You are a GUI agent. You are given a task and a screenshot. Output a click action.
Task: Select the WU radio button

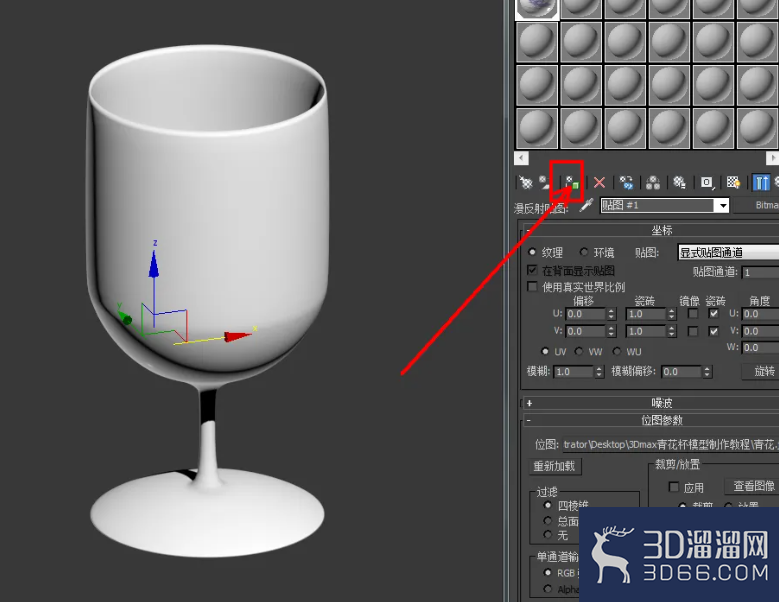[617, 352]
